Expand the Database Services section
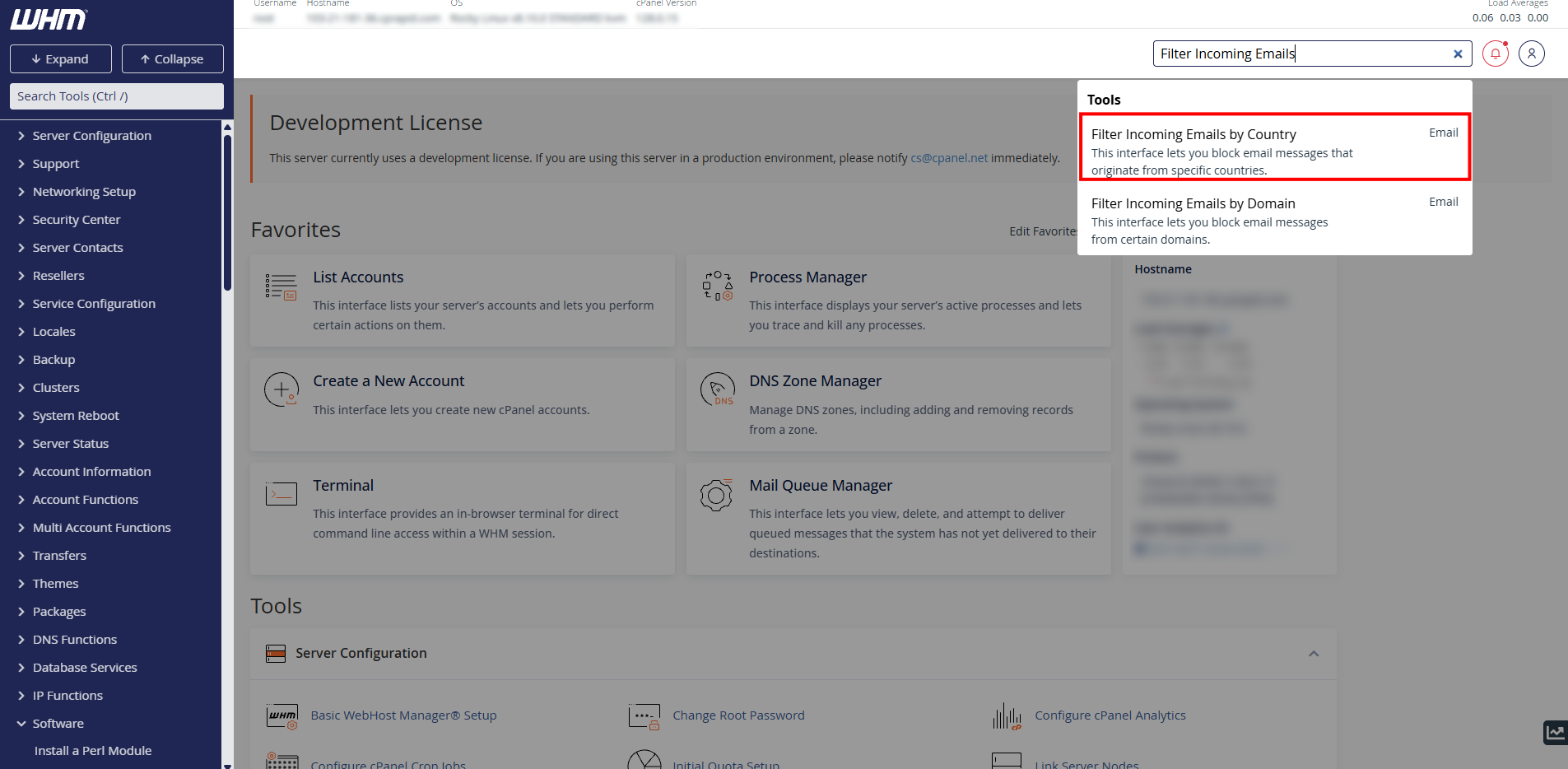1568x769 pixels. pyautogui.click(x=85, y=668)
